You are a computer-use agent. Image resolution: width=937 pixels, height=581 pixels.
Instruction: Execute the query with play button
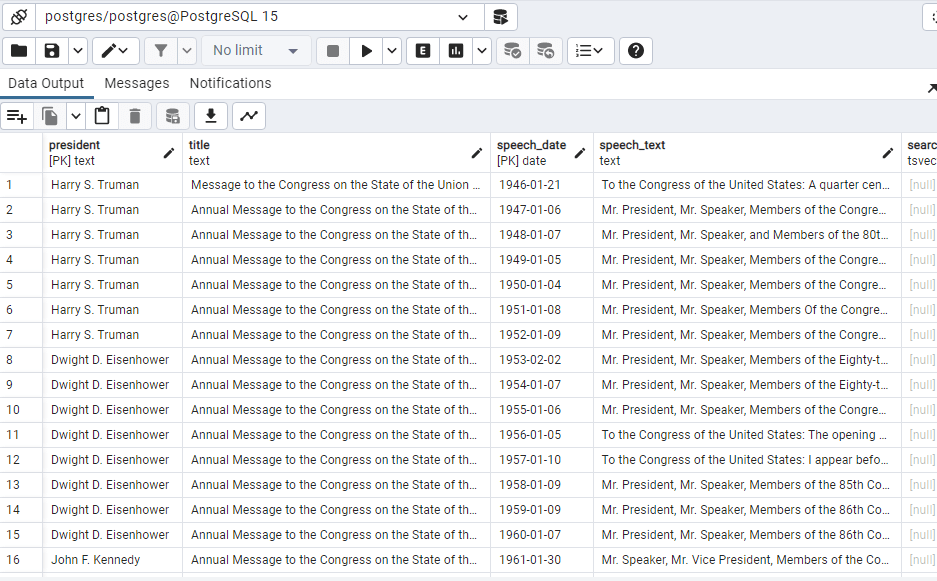coord(367,51)
